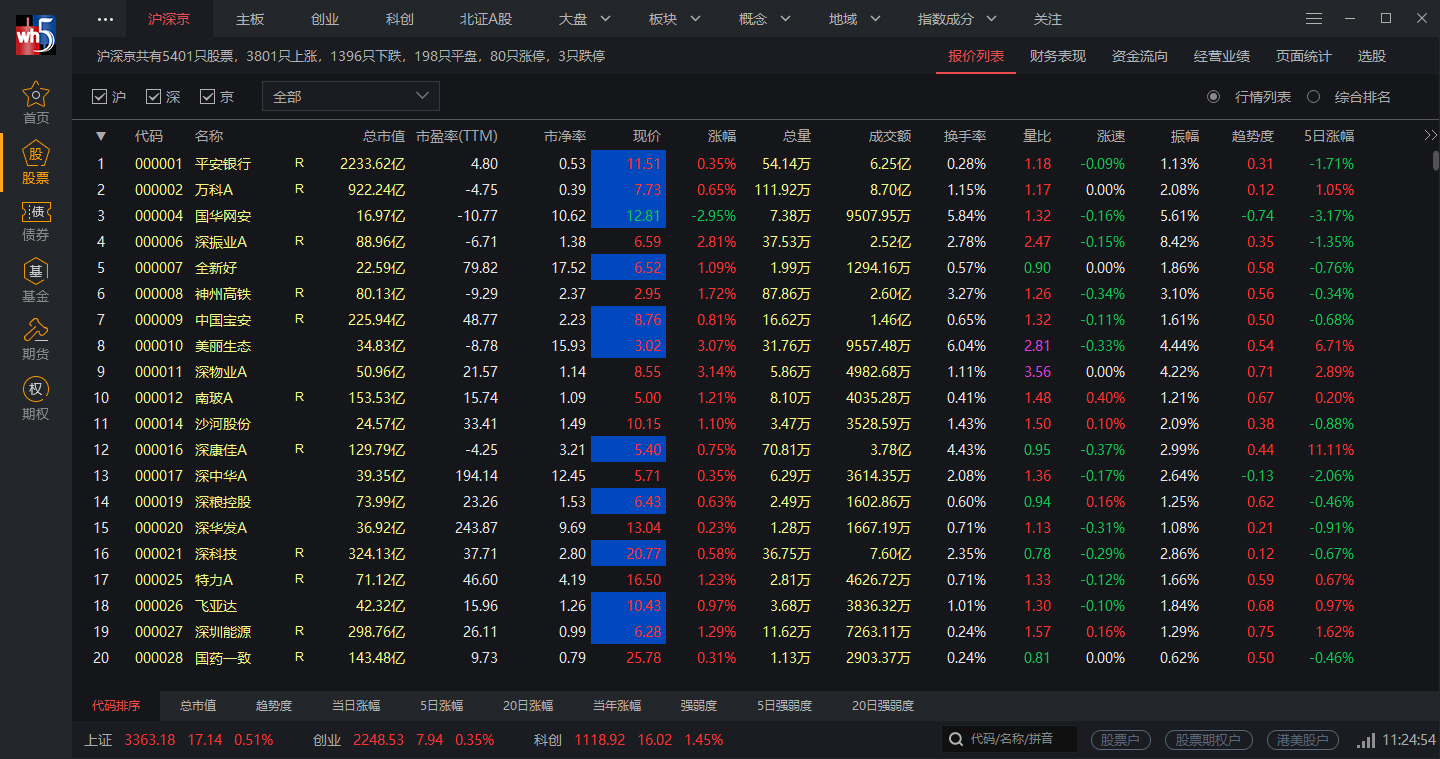Expand the 指数成分 dropdown menu
1440x759 pixels.
[x=958, y=19]
